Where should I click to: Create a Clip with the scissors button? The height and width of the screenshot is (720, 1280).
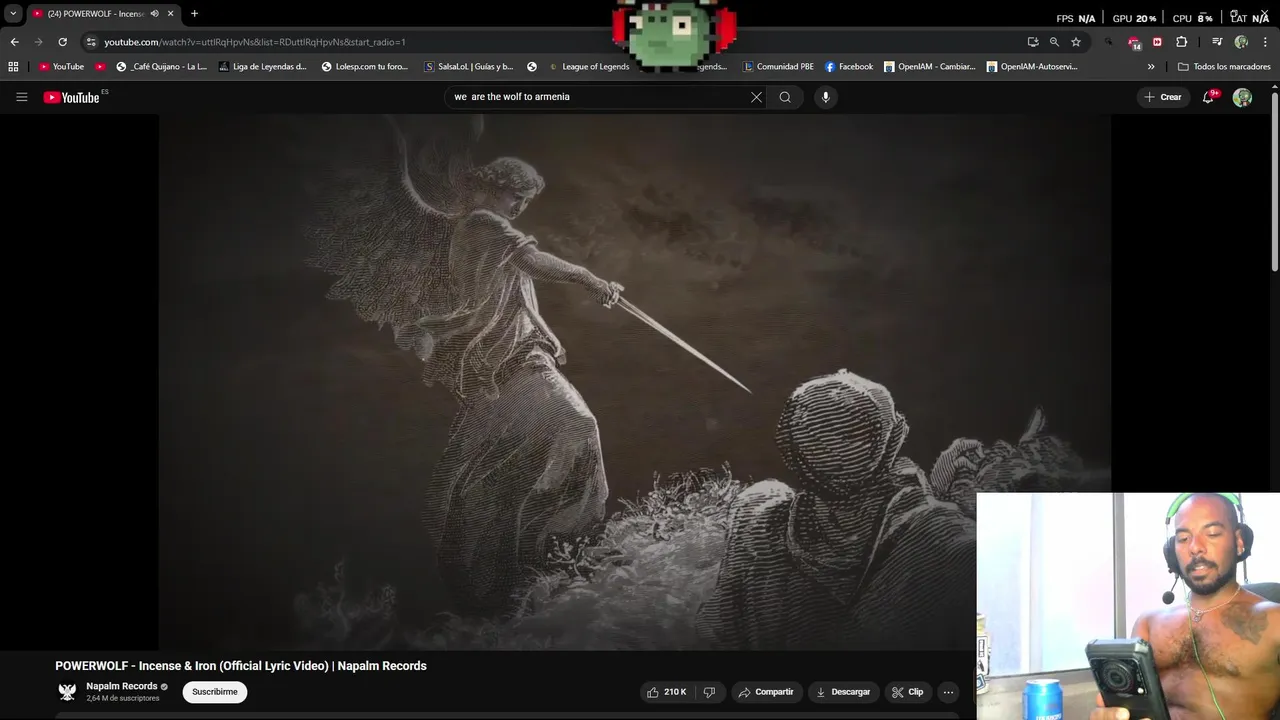point(908,692)
